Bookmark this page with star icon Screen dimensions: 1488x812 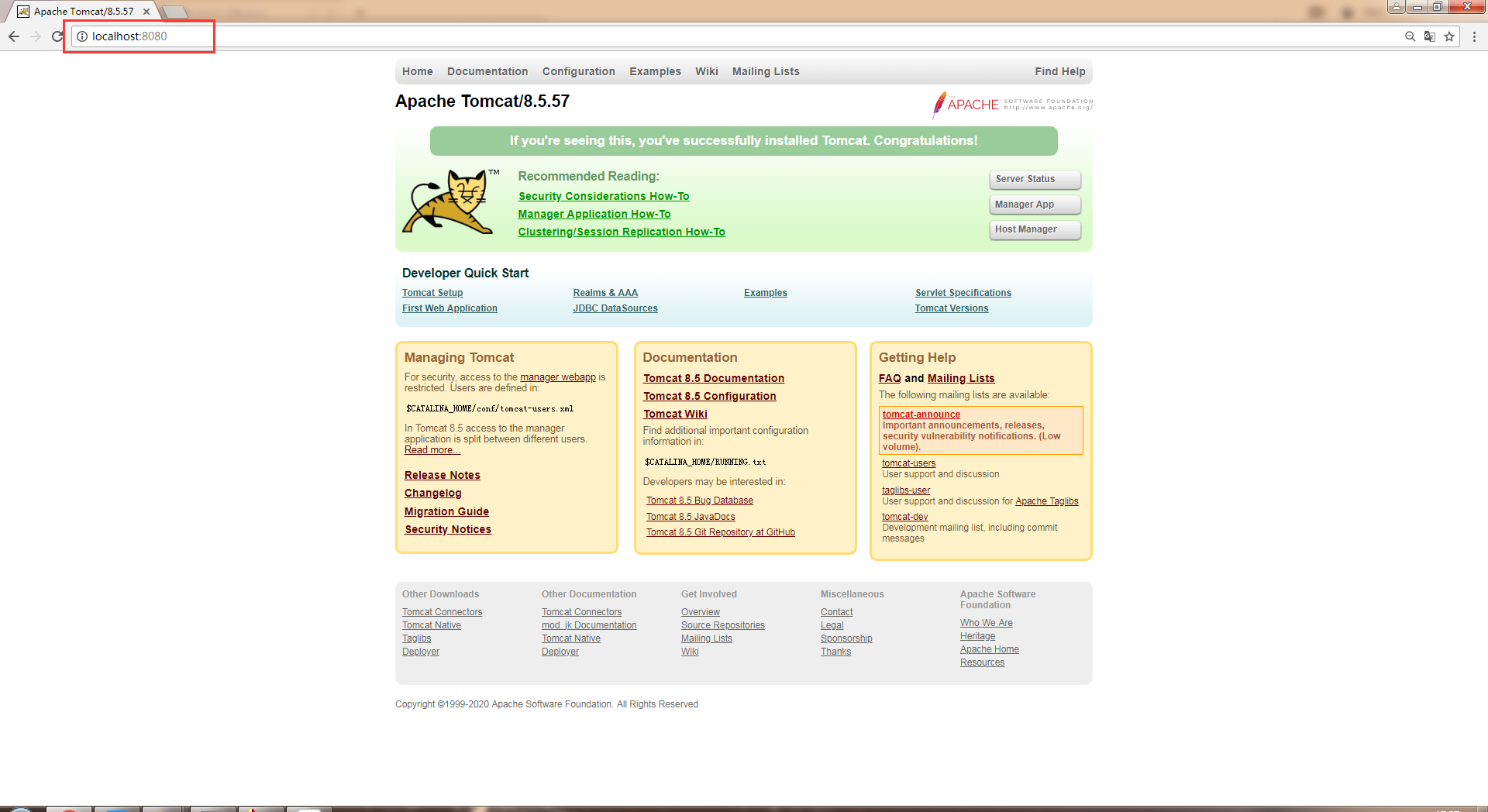[1449, 36]
